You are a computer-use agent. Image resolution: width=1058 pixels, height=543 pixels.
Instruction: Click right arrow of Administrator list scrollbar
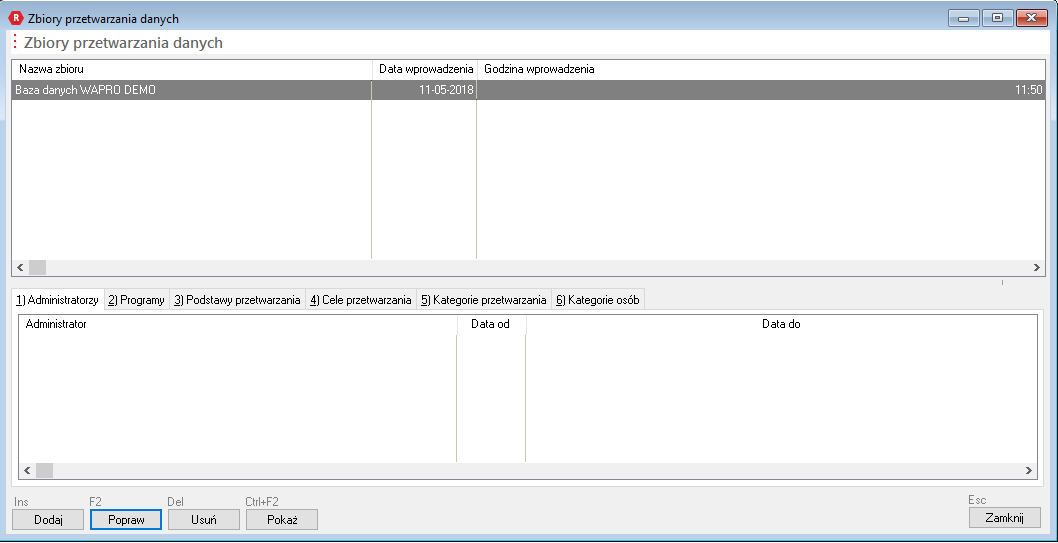click(1028, 470)
